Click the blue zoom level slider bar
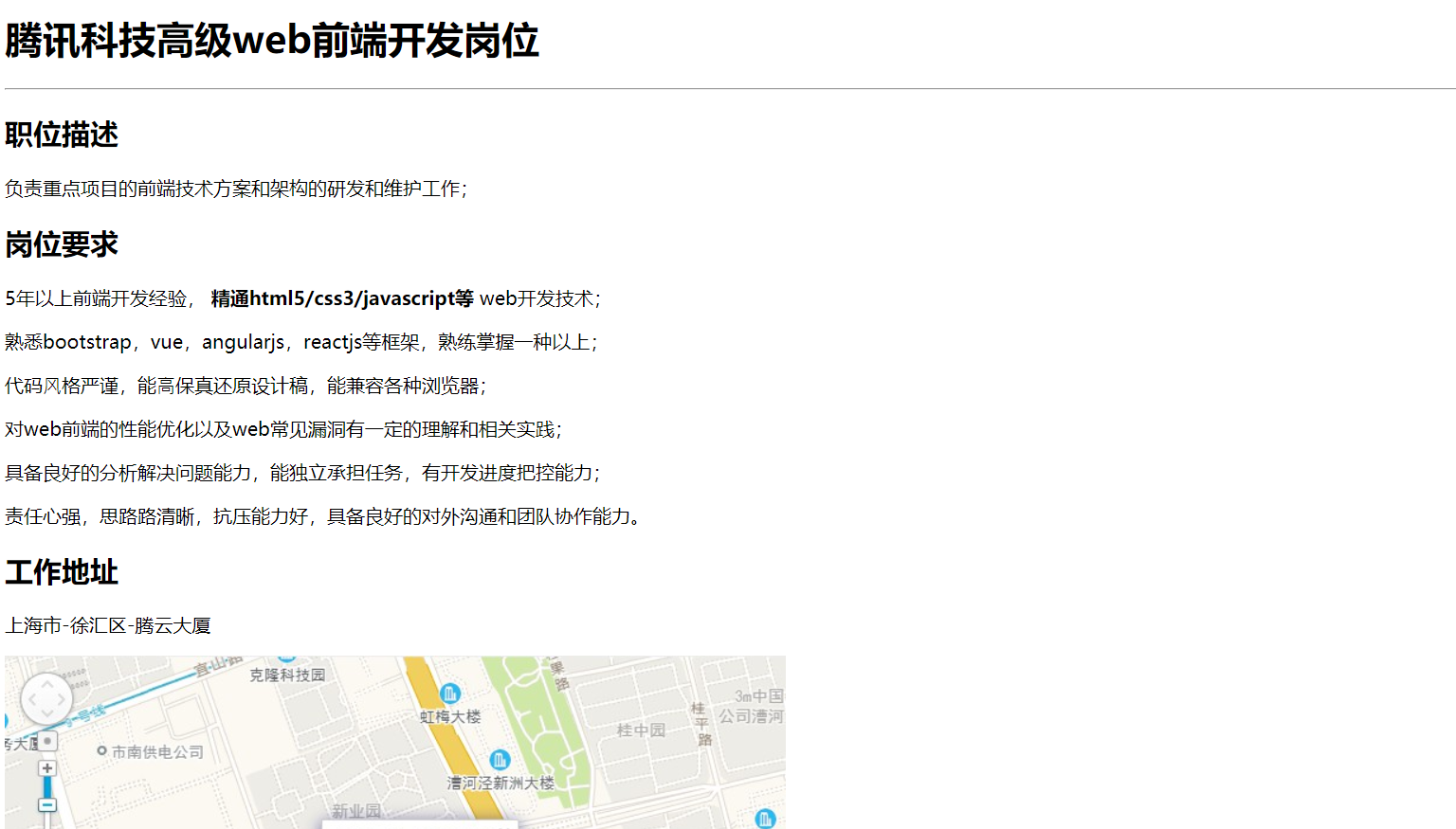Image resolution: width=1456 pixels, height=829 pixels. (x=47, y=787)
